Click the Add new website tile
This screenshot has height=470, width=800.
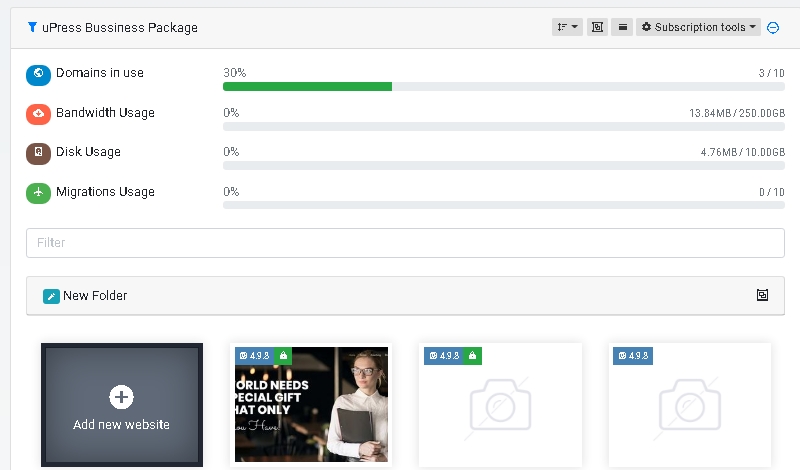pos(122,405)
